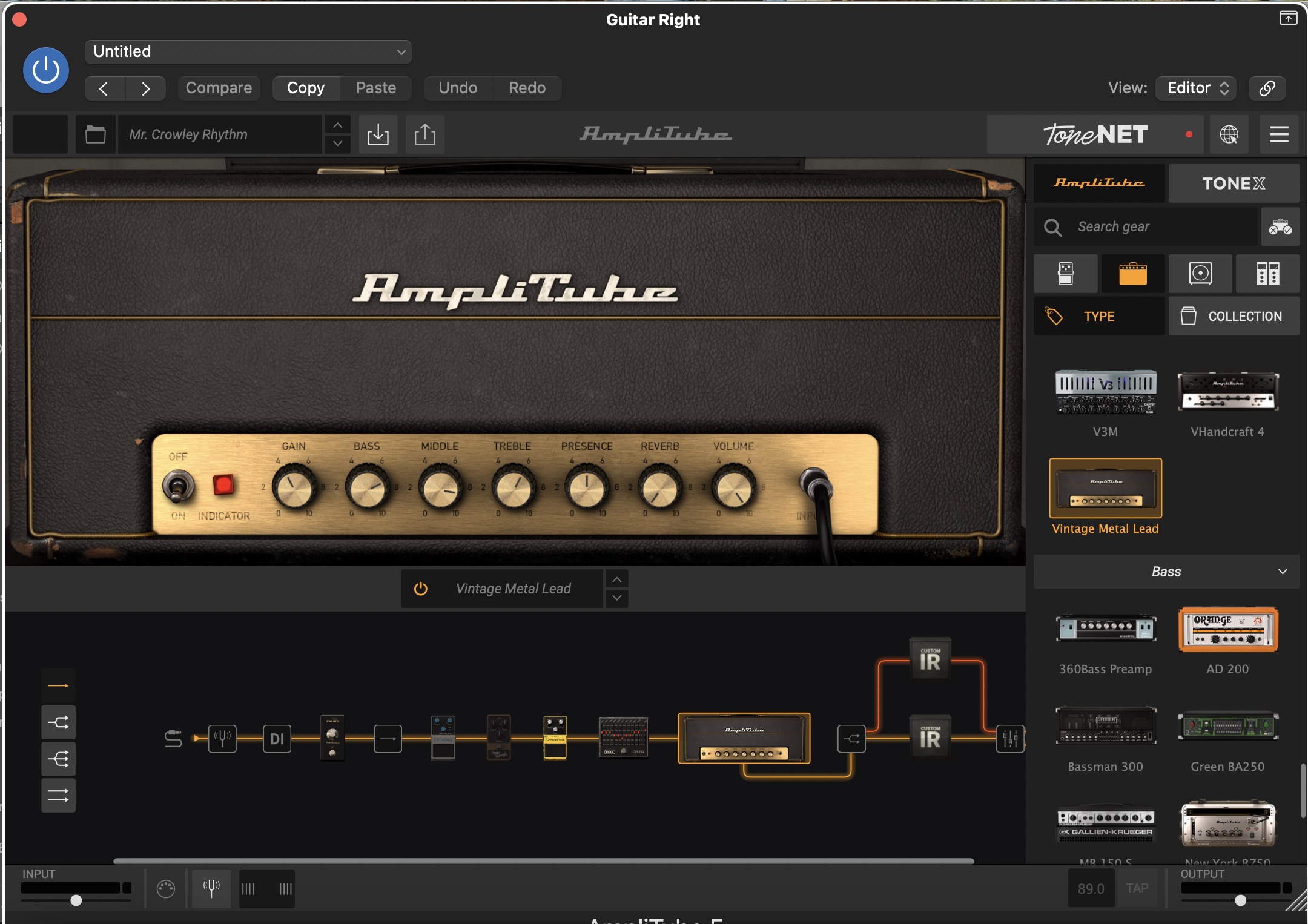The width and height of the screenshot is (1308, 924).
Task: Select the noise gate pedal in chain
Action: [332, 737]
